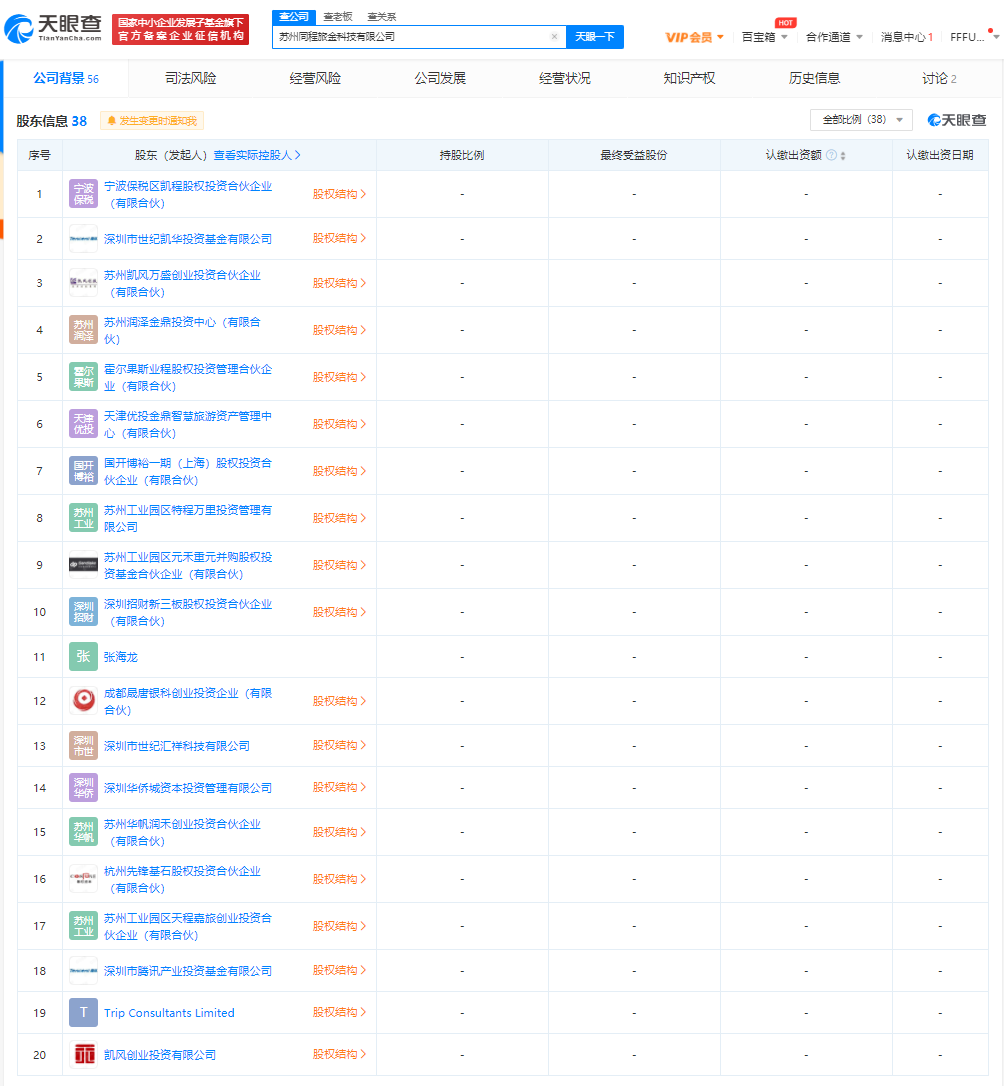Click the 天眼查 logo in the header
This screenshot has height=1086, width=1004.
tap(53, 28)
